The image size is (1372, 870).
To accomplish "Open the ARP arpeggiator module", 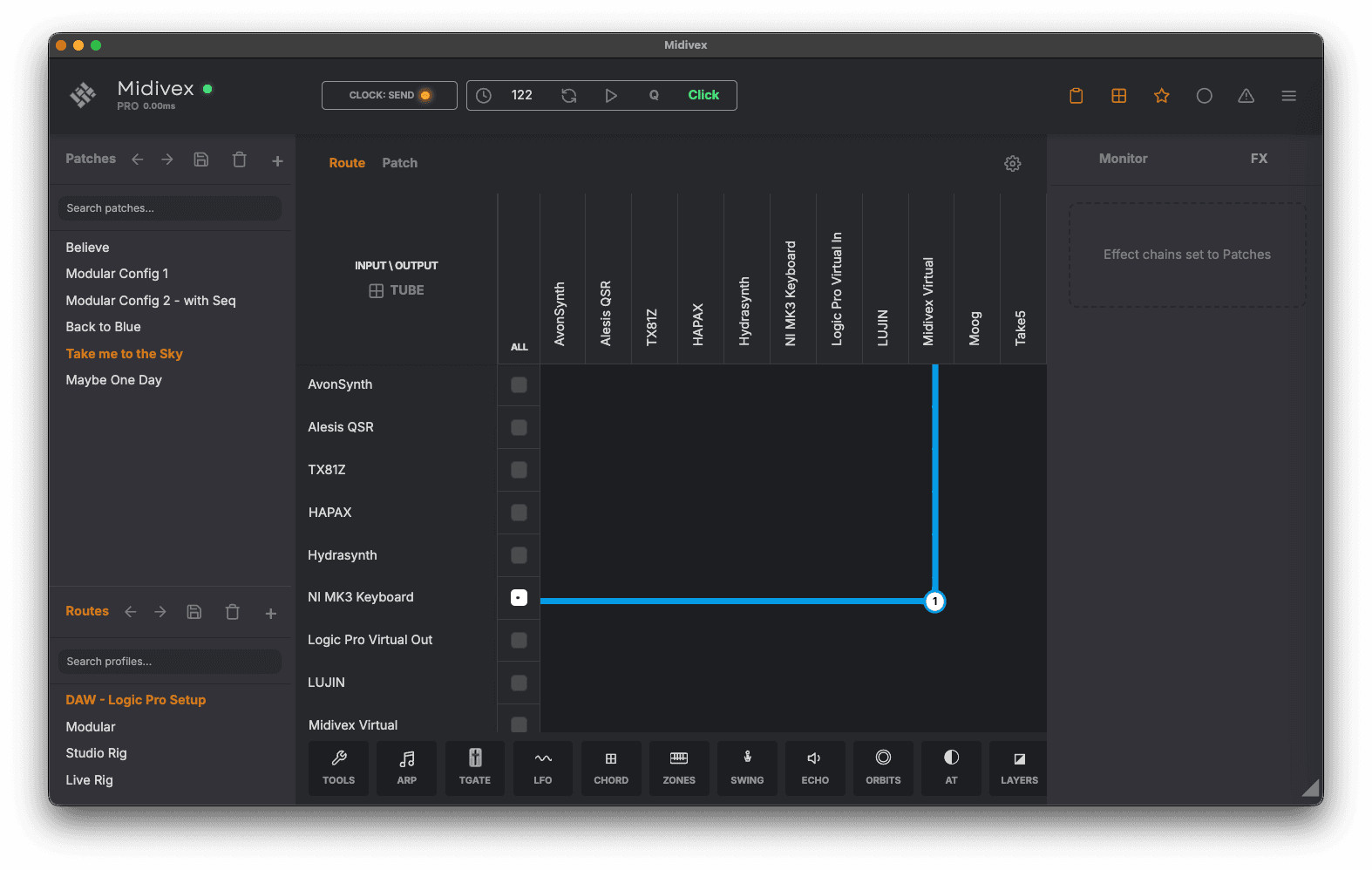I will coord(406,768).
